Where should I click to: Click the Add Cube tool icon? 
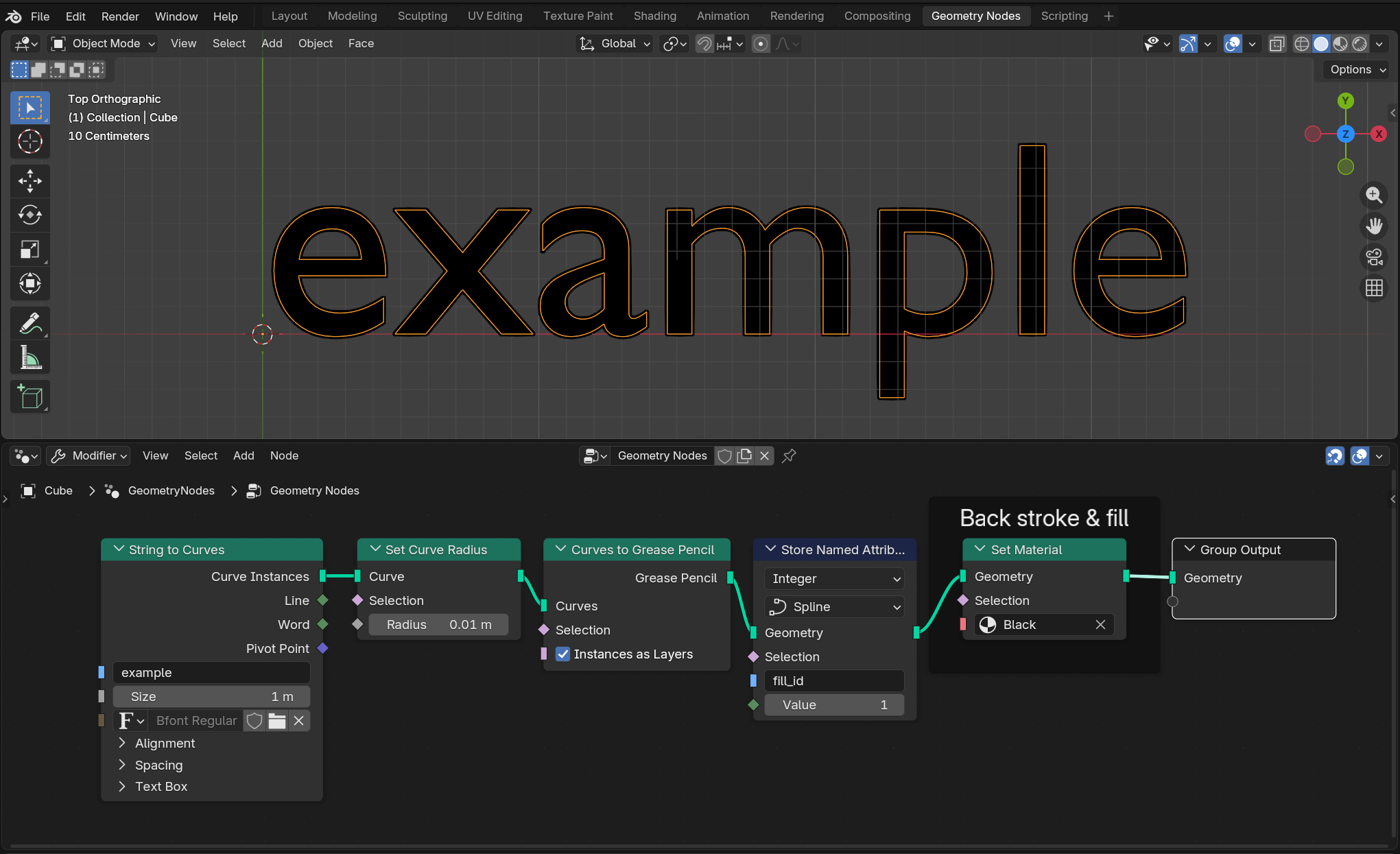coord(29,397)
